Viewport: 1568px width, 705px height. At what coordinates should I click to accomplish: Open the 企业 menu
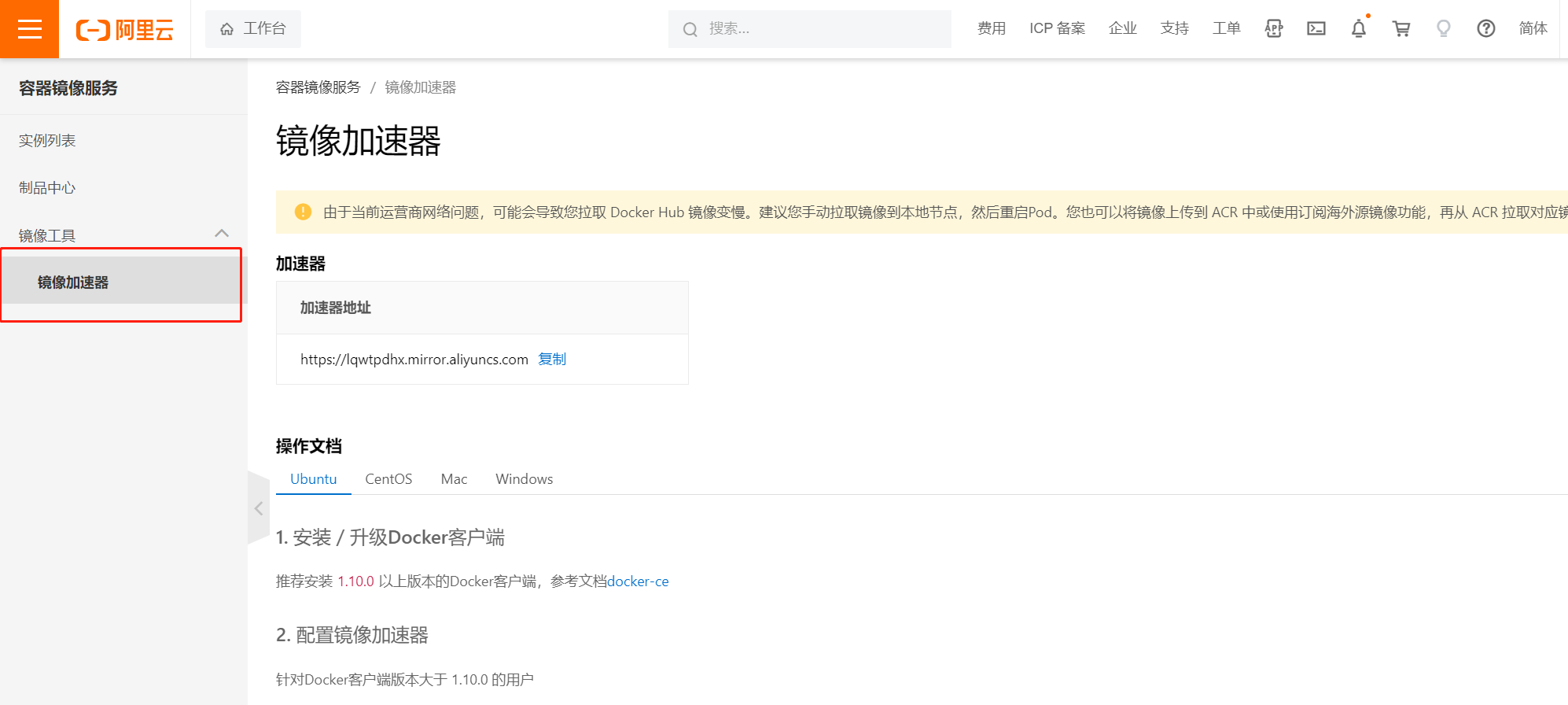(1122, 28)
